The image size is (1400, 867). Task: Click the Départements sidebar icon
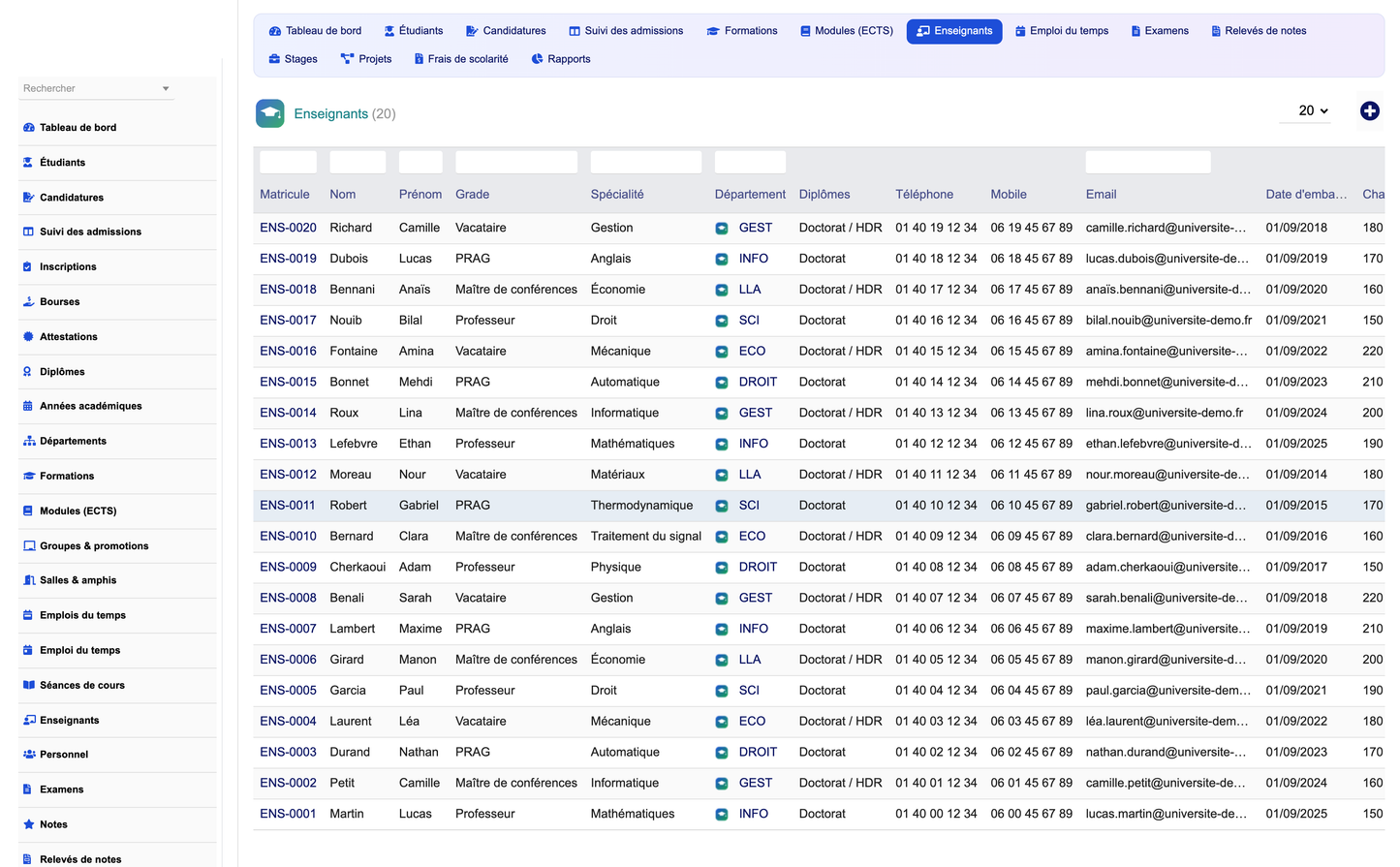29,441
